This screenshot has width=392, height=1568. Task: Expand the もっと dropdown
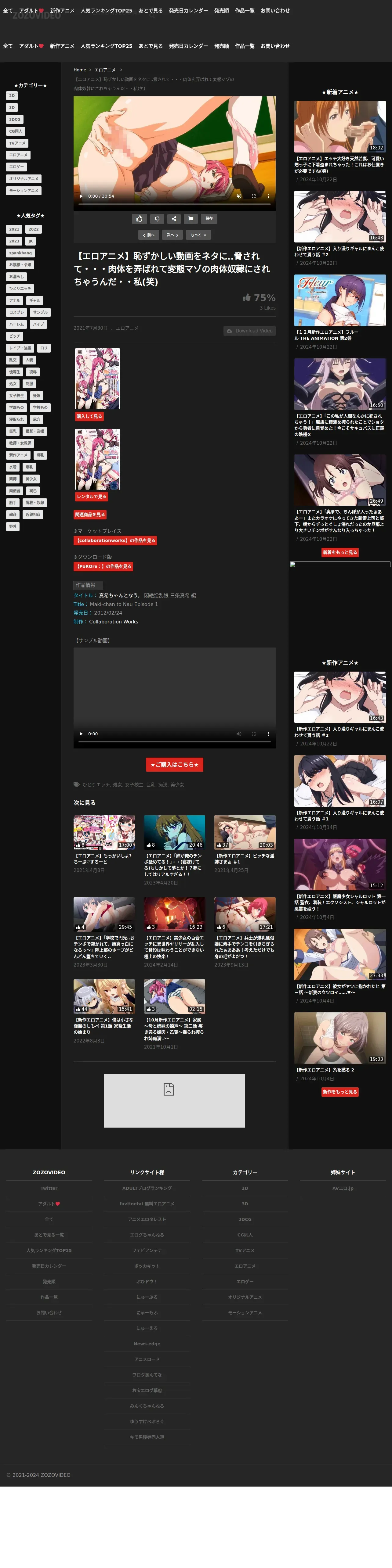(x=198, y=235)
